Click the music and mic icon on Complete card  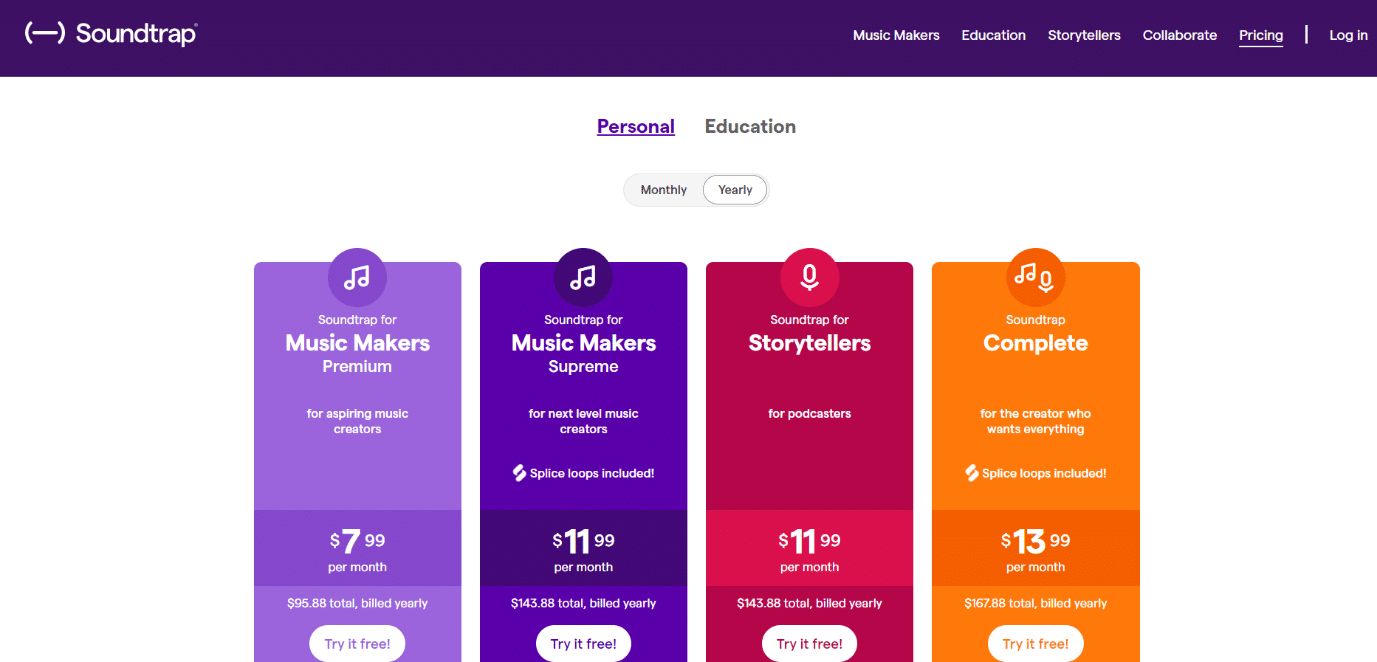pyautogui.click(x=1035, y=277)
